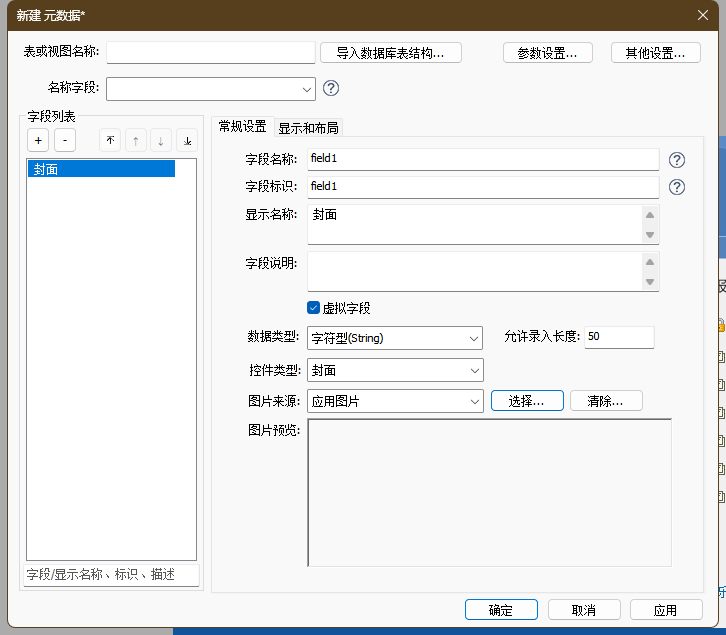Open help for the 名称字段 dropdown
This screenshot has width=726, height=635.
(x=331, y=88)
